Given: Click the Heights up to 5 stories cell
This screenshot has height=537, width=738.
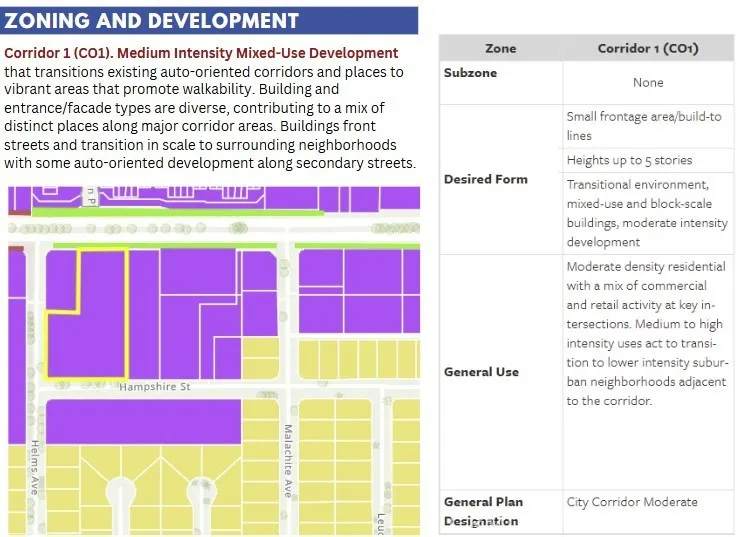Looking at the screenshot, I should 629,160.
